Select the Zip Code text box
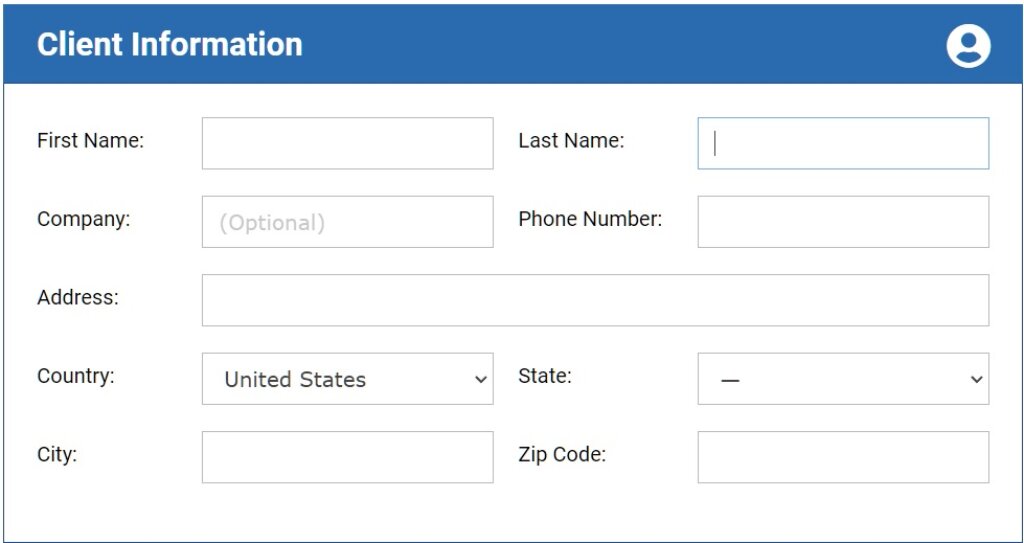1024x543 pixels. pyautogui.click(x=843, y=457)
